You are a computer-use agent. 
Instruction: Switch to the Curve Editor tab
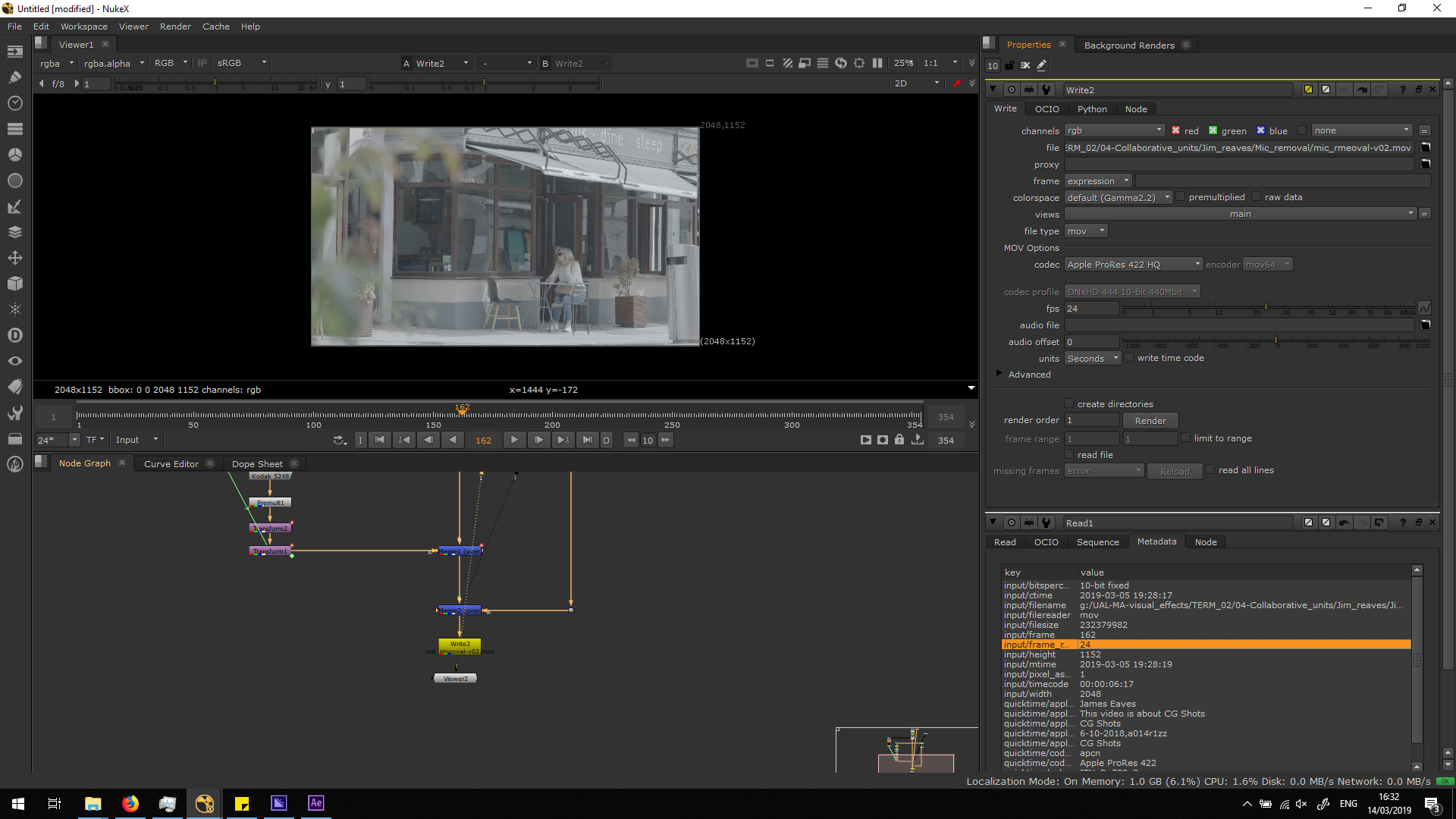(x=171, y=464)
